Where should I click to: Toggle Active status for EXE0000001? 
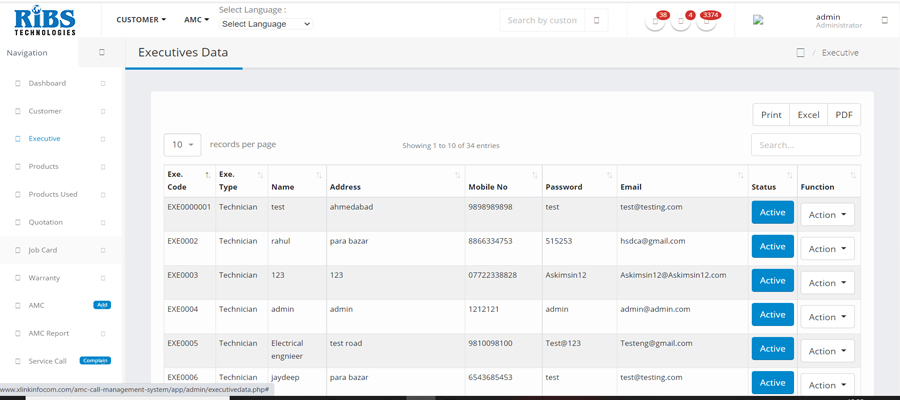coord(772,212)
